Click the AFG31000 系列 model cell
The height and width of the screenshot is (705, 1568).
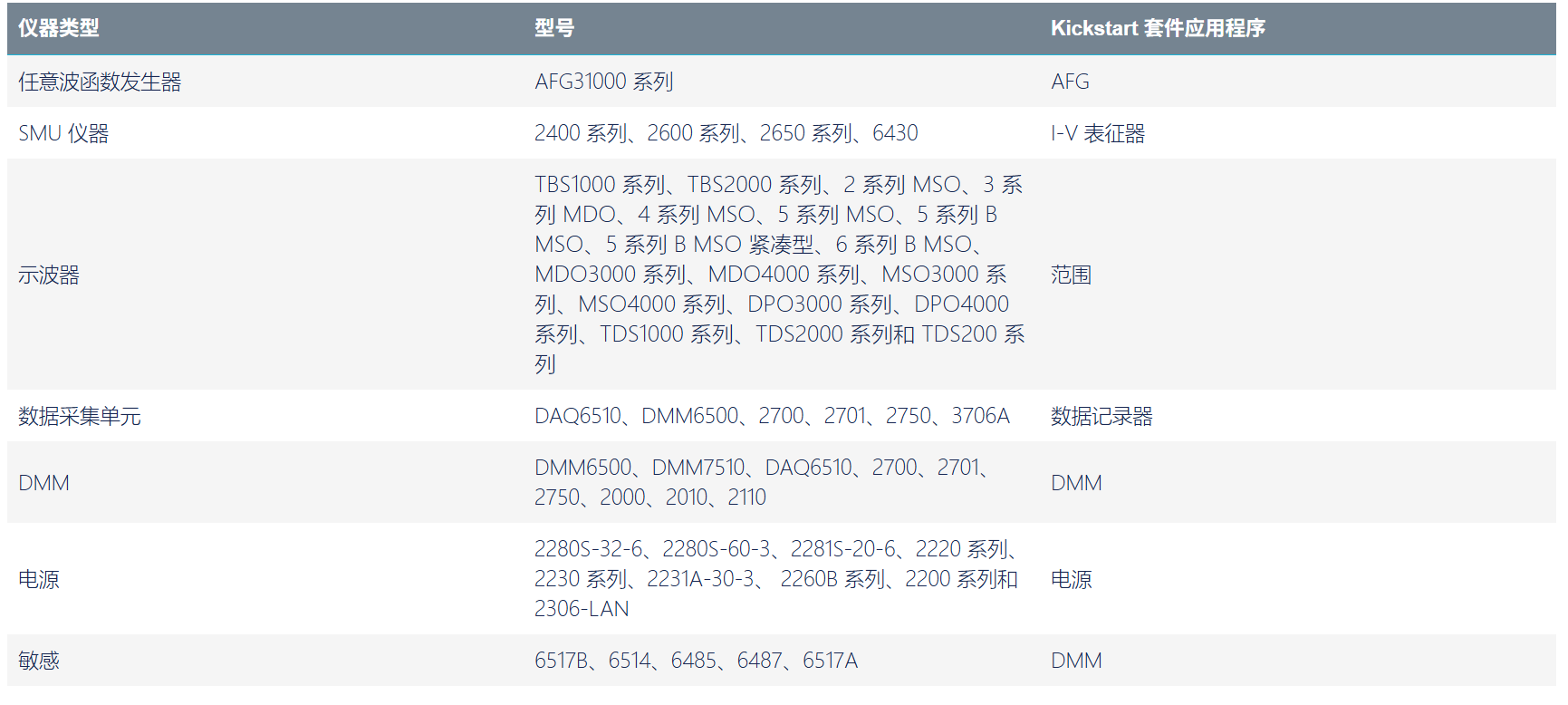603,82
